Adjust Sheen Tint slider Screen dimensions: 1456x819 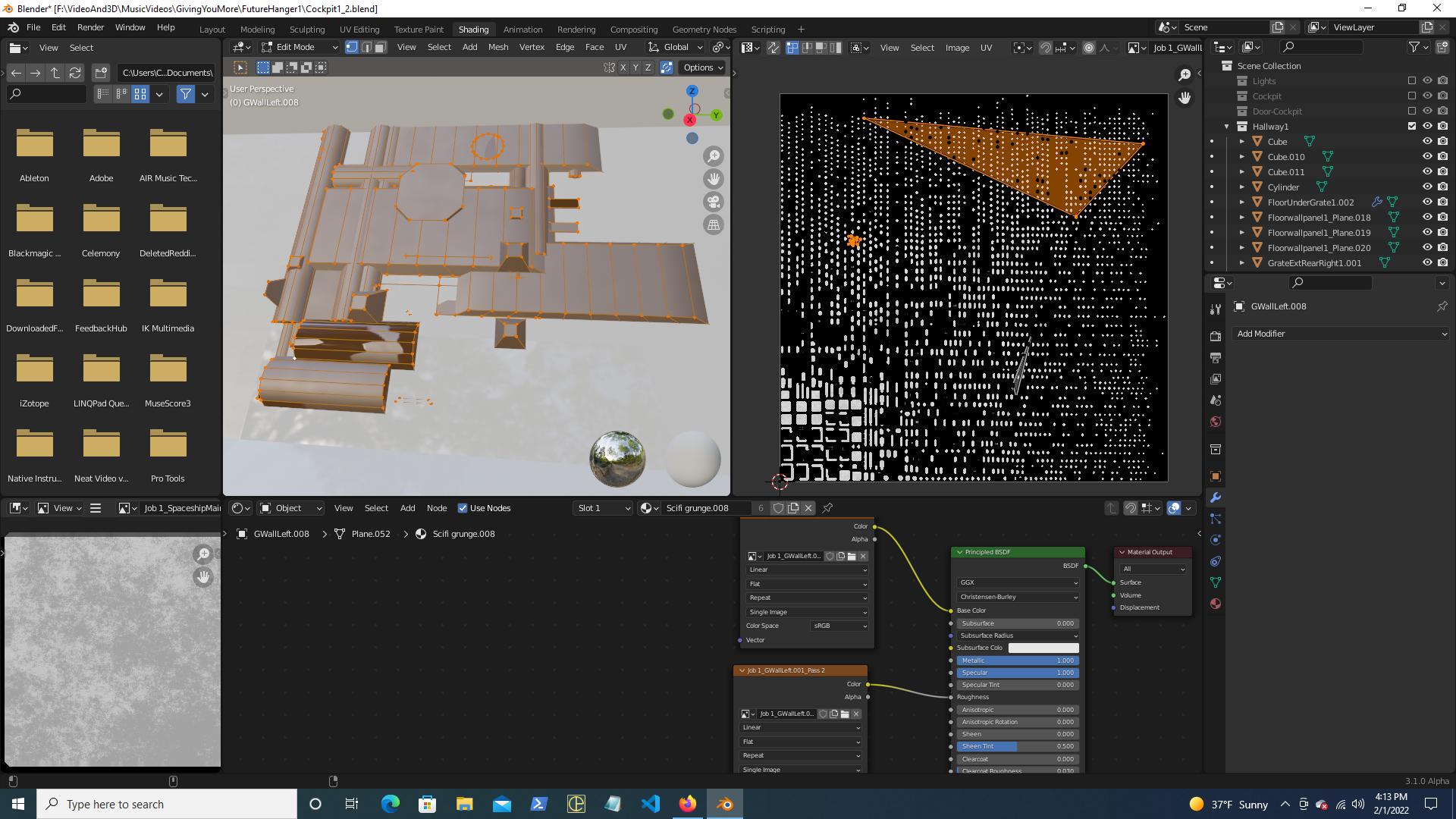(x=1018, y=746)
